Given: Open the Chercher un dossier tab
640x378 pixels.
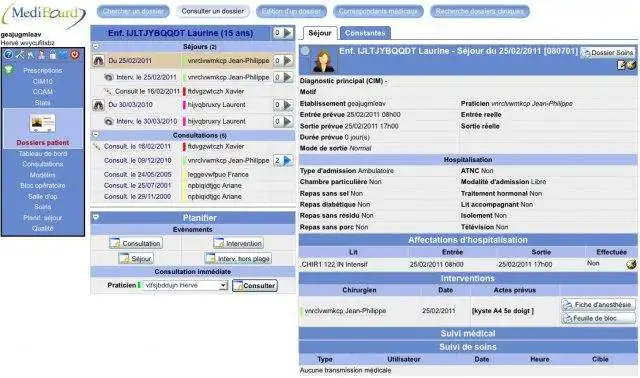Looking at the screenshot, I should (133, 11).
